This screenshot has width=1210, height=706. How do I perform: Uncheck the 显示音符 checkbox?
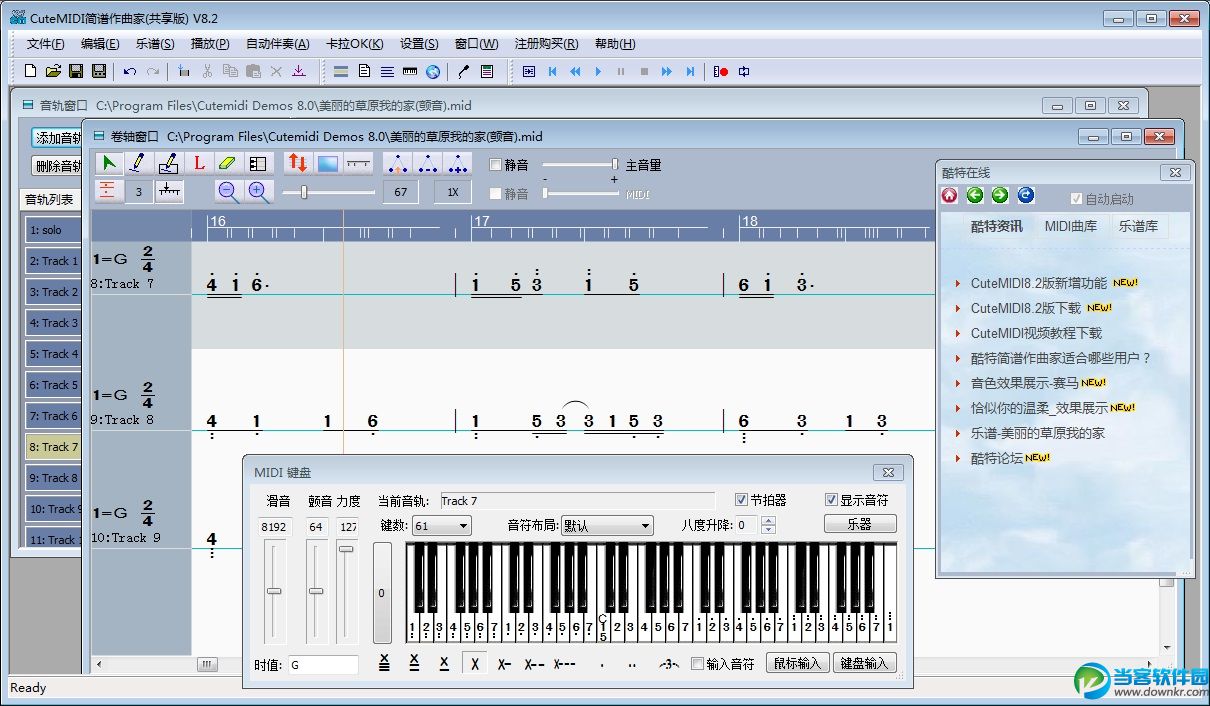coord(831,500)
